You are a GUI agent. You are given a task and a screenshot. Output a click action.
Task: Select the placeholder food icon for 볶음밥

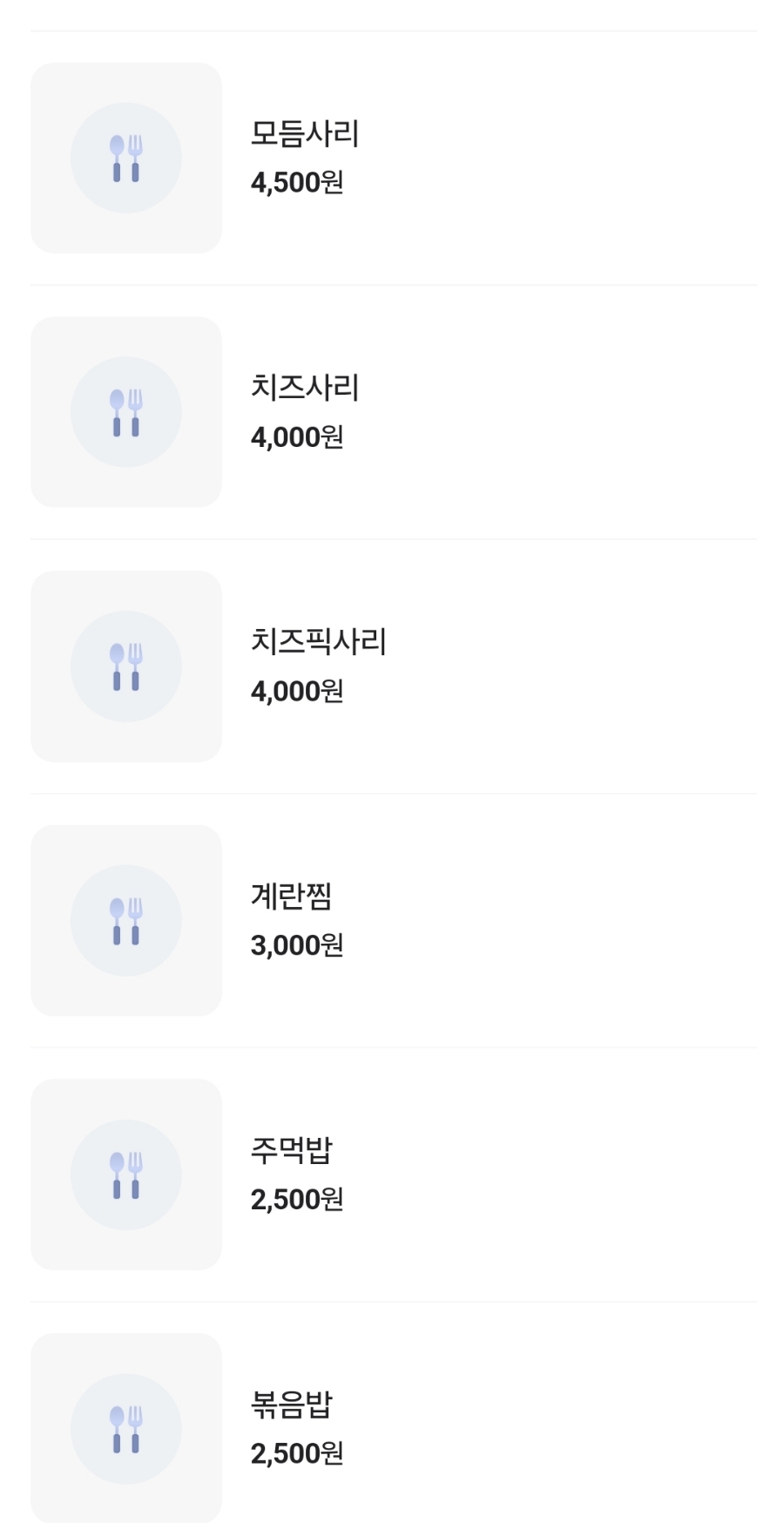click(126, 1429)
